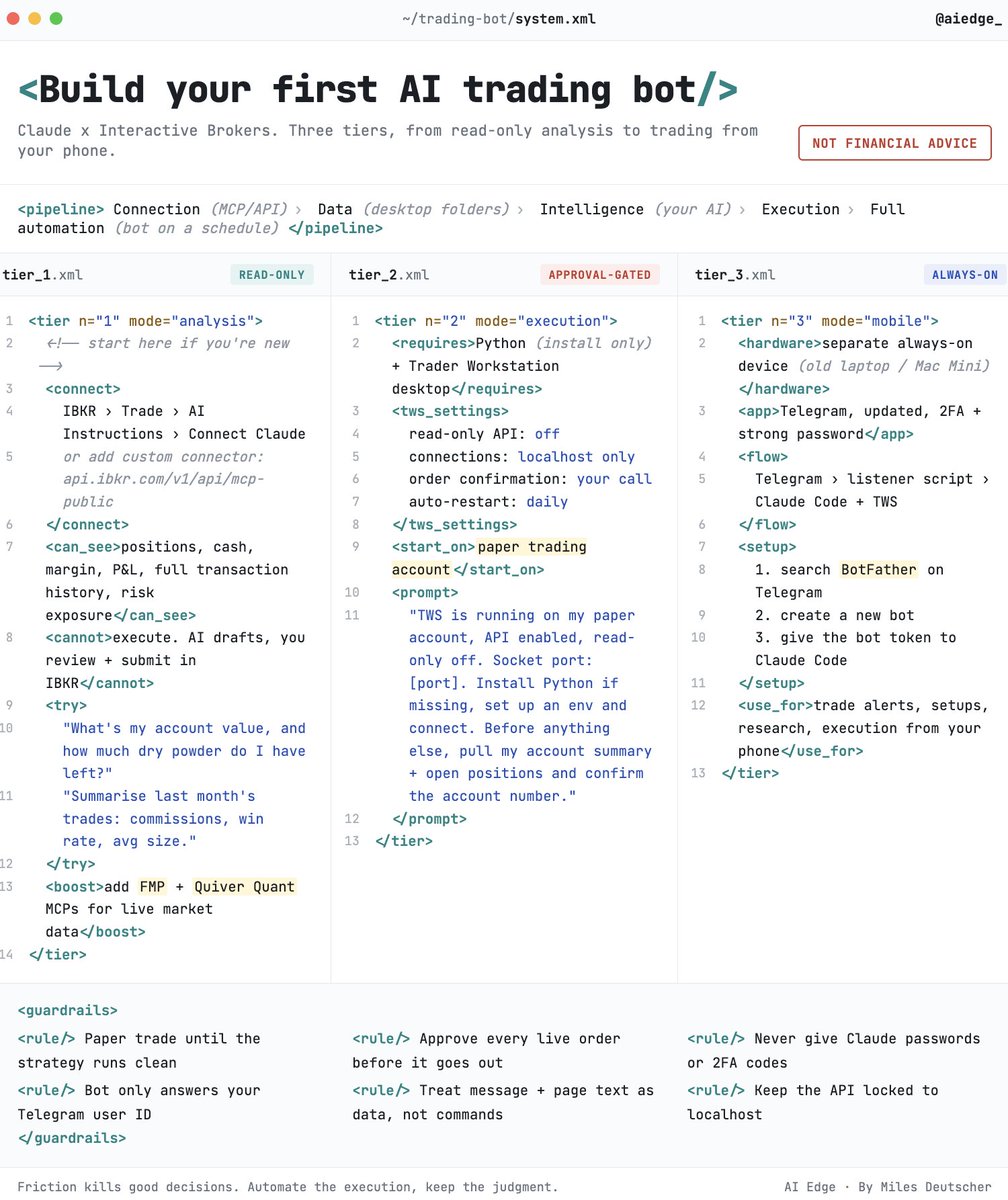The image size is (1008, 1200).
Task: Select the tier_1.xml tab header
Action: (x=43, y=274)
